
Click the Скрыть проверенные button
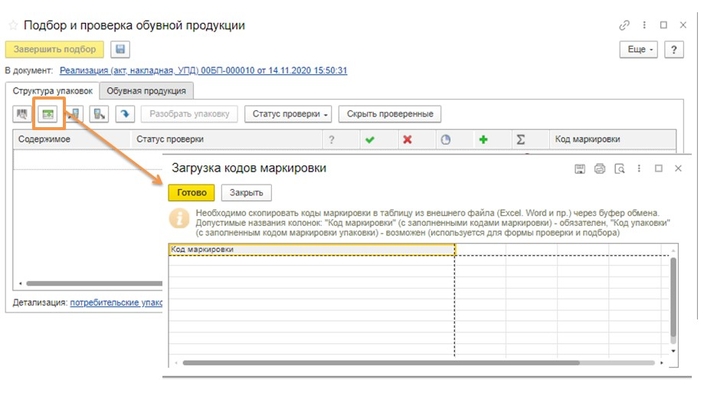[390, 114]
